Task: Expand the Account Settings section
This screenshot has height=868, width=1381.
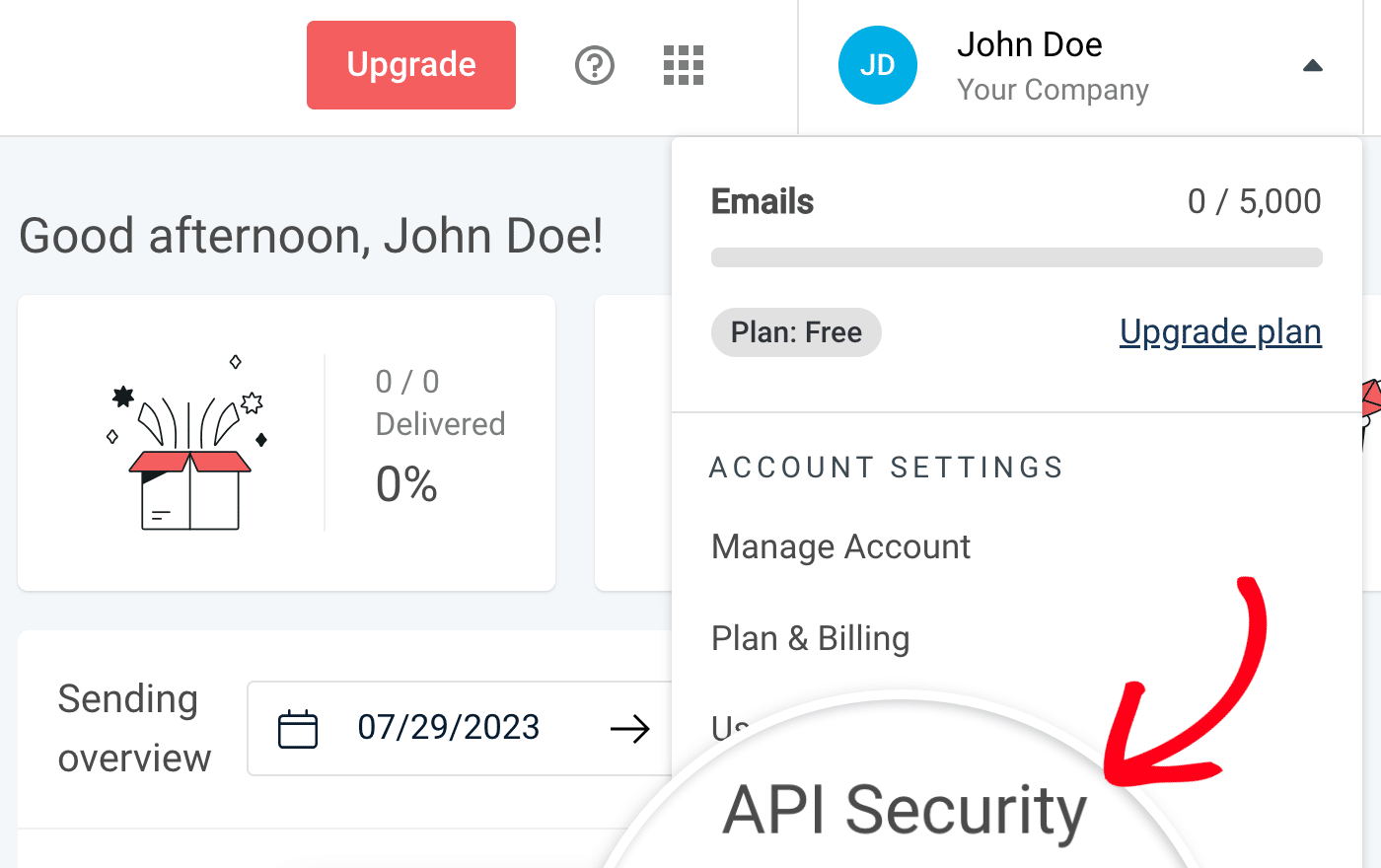Action: (886, 467)
